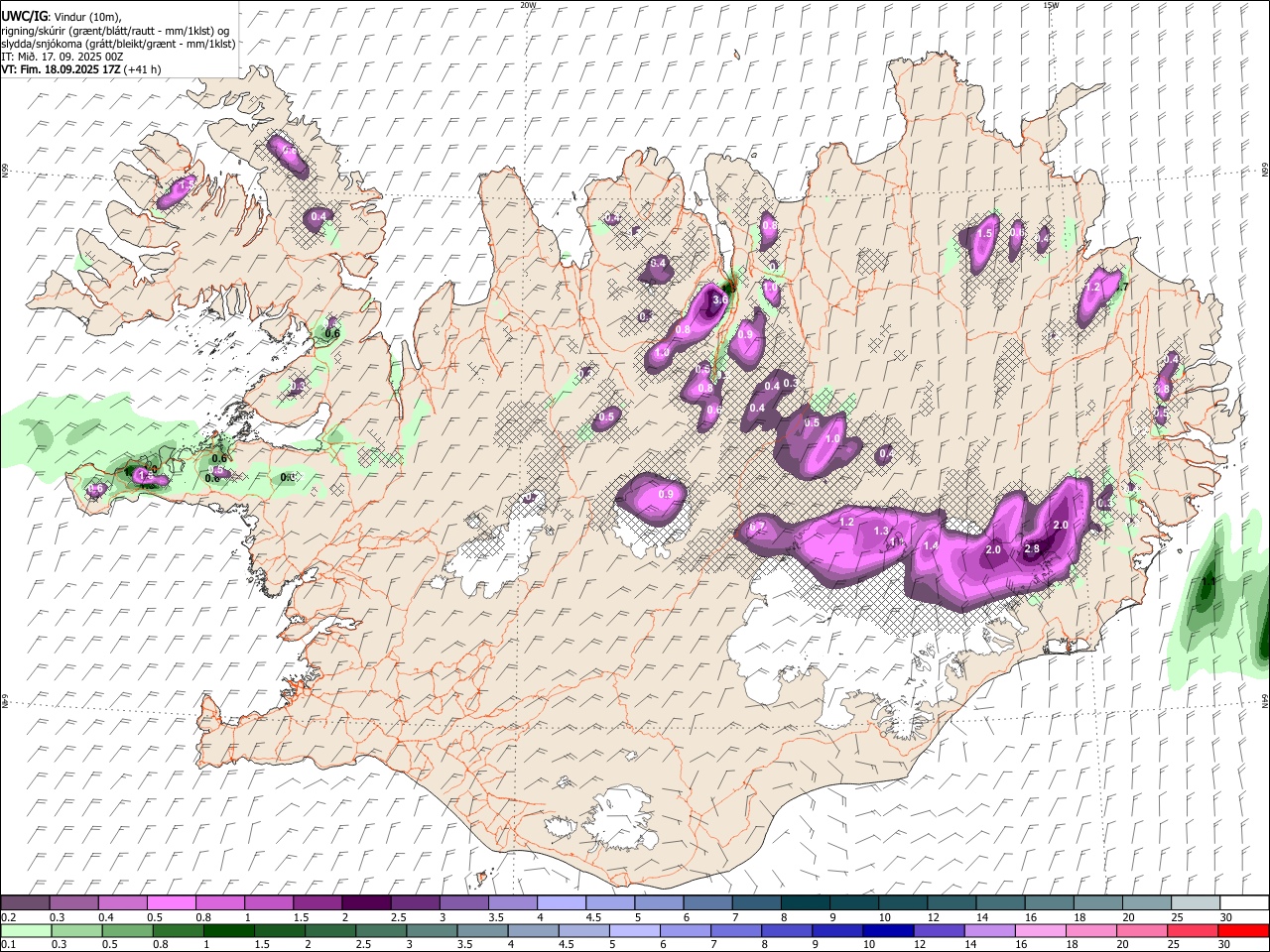1270x952 pixels.
Task: Click bright pink upper swatch between 0.5 and 0.8
Action: coord(172,903)
